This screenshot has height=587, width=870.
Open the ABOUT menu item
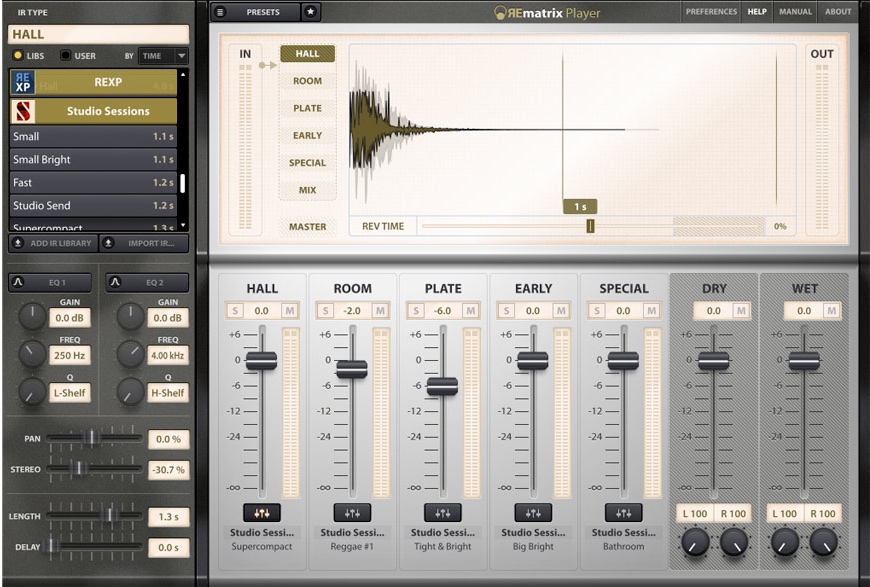coord(838,12)
